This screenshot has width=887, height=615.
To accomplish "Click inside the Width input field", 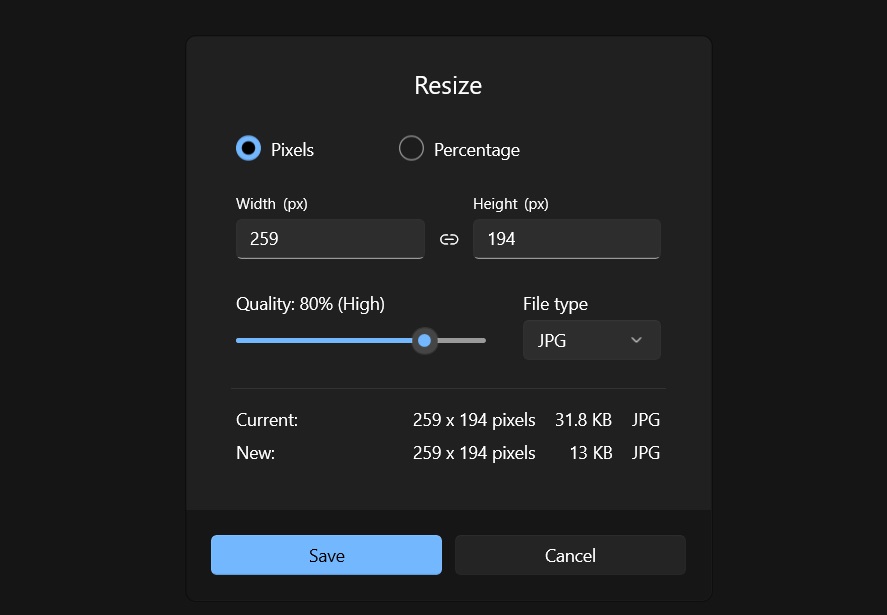I will coord(330,239).
